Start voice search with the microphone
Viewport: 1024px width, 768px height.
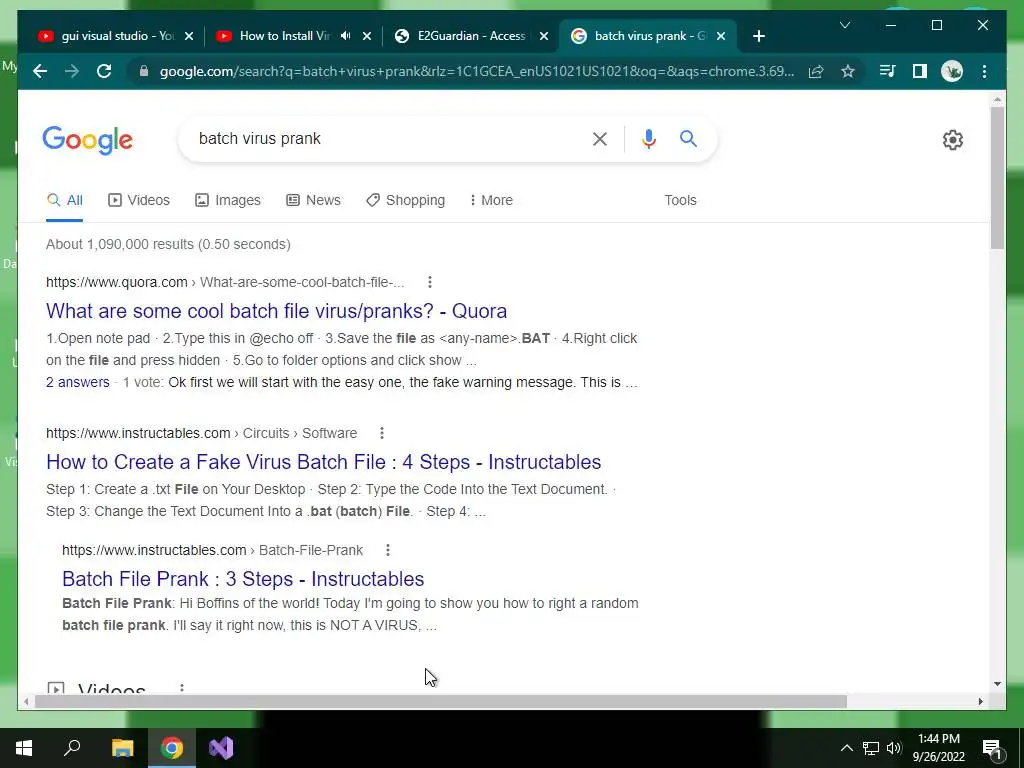(648, 138)
